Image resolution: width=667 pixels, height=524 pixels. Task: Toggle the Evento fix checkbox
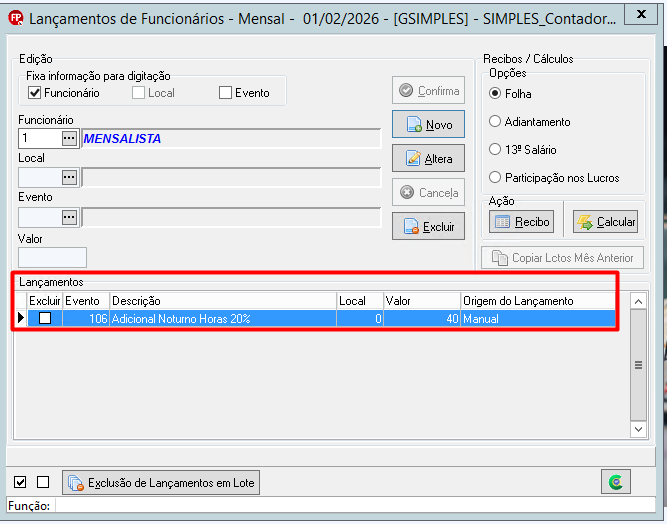225,93
